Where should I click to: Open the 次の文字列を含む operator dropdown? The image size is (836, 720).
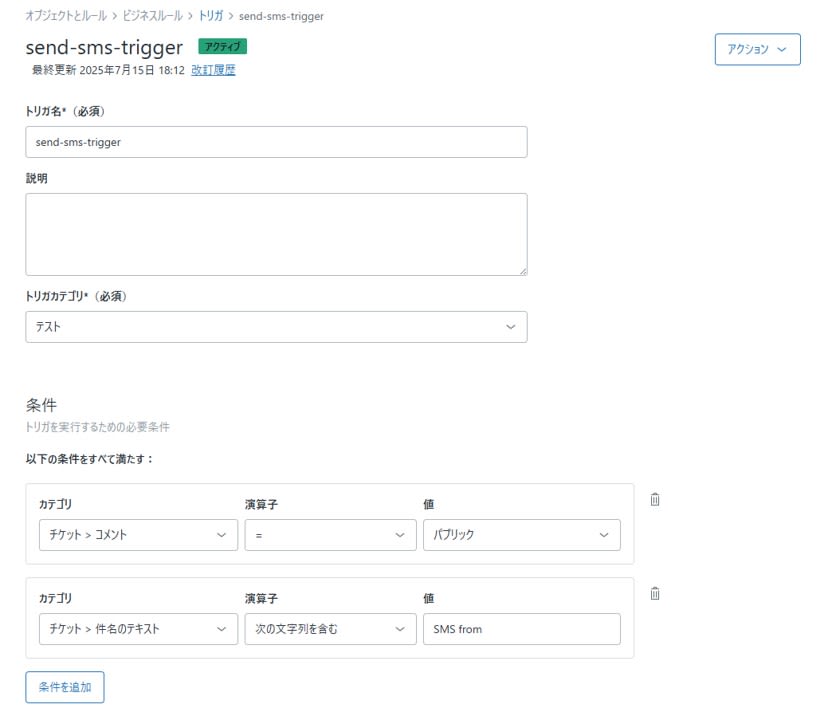point(331,629)
